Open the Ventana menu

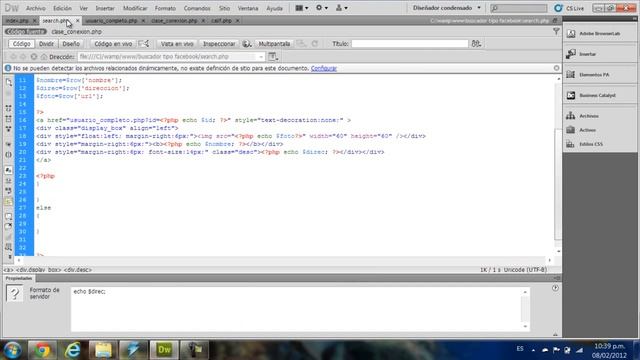tap(248, 8)
